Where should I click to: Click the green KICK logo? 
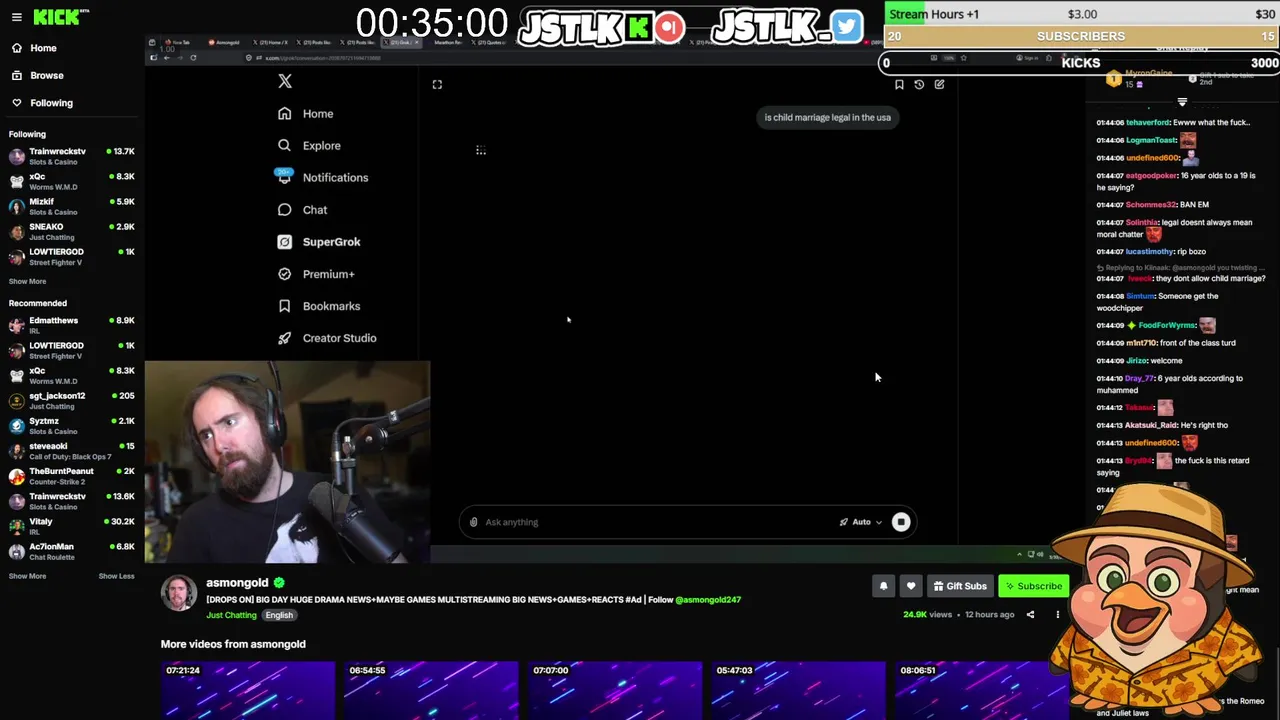[57, 17]
